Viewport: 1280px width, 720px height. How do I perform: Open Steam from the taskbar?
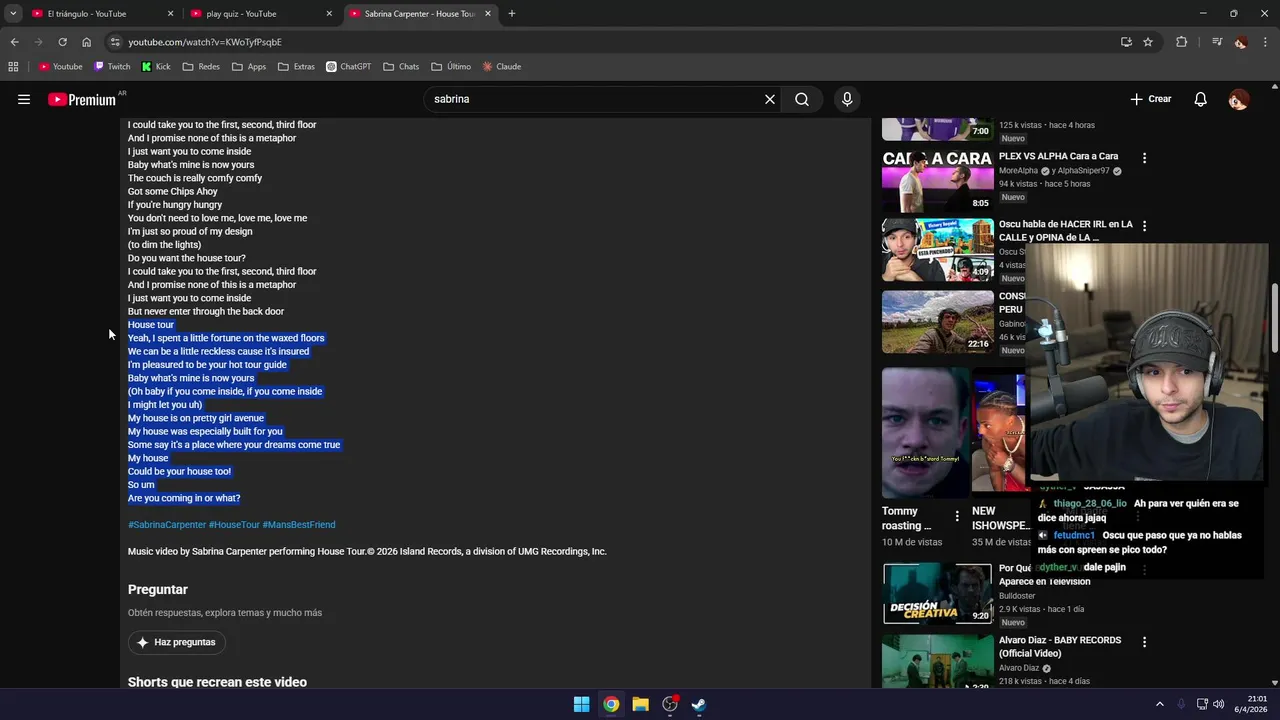pyautogui.click(x=699, y=704)
